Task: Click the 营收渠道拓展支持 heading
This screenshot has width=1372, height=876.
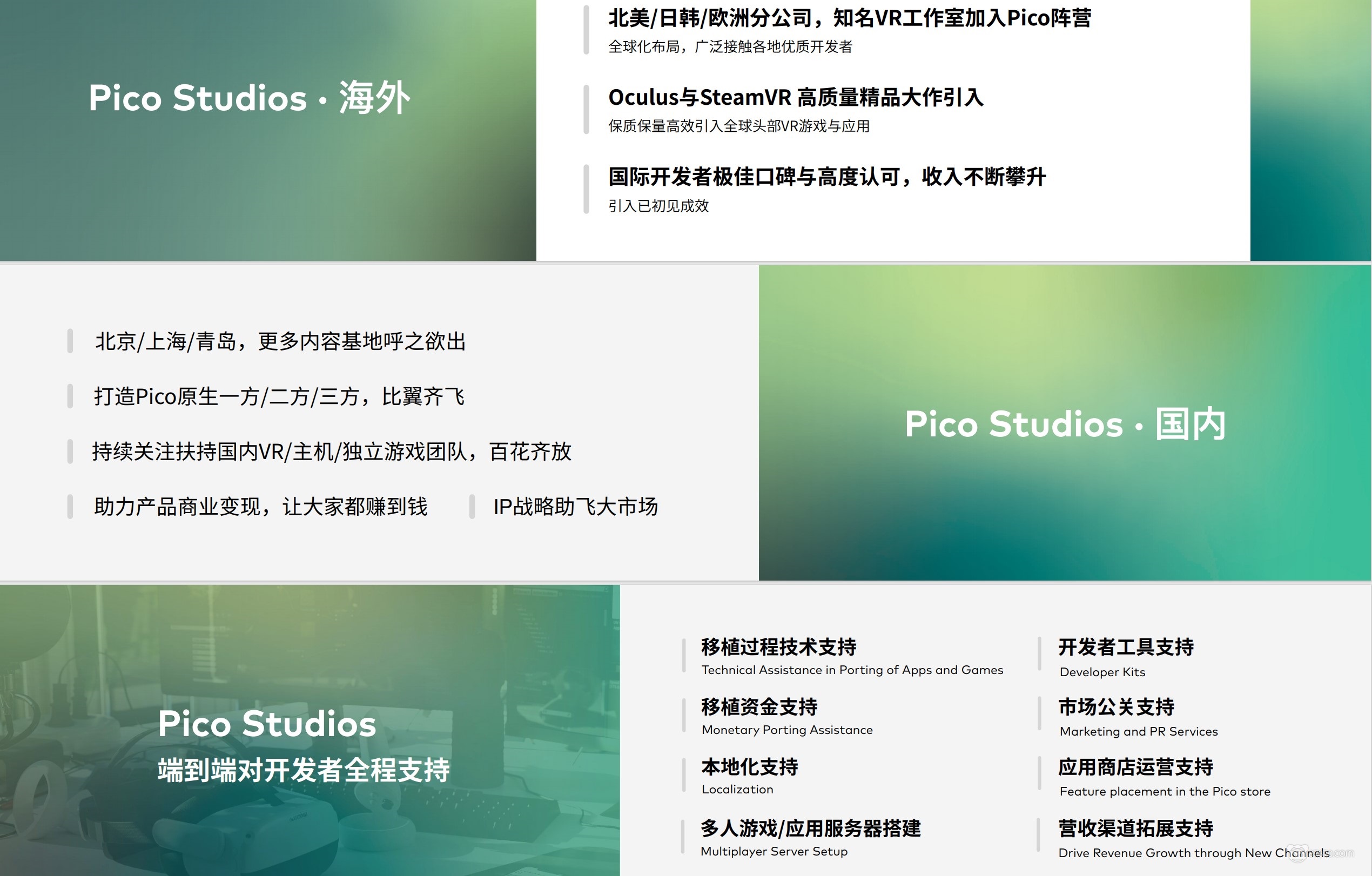Action: (x=1135, y=828)
